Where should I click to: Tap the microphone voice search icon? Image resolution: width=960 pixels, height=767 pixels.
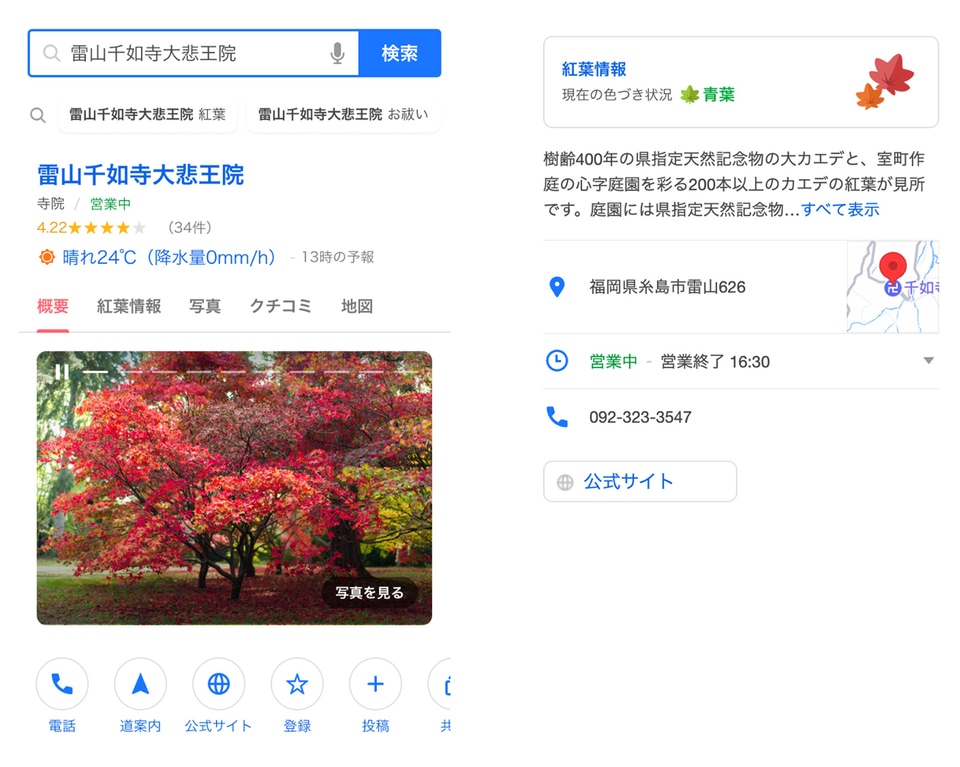point(338,54)
